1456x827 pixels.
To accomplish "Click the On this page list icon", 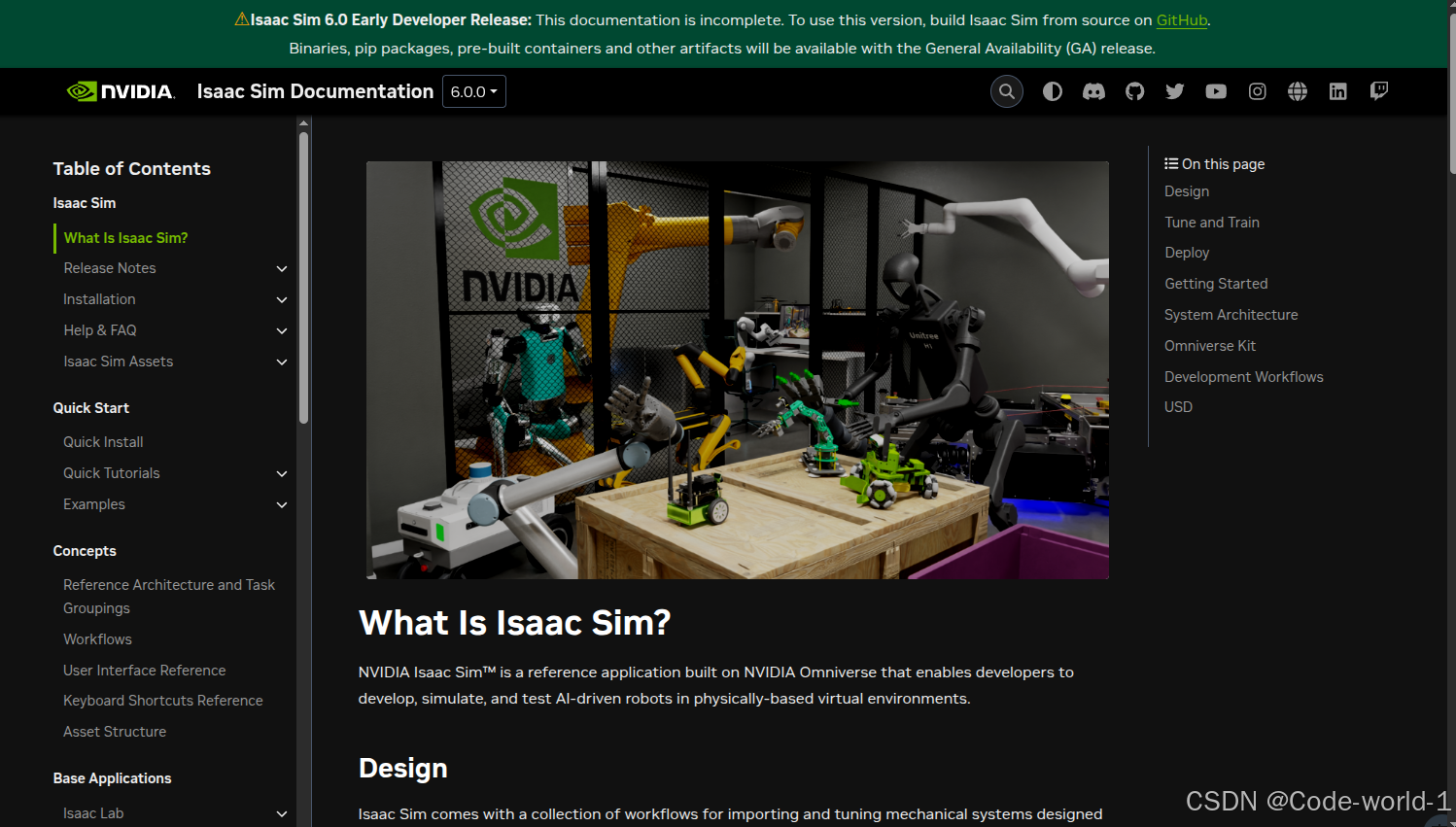I will pos(1171,163).
